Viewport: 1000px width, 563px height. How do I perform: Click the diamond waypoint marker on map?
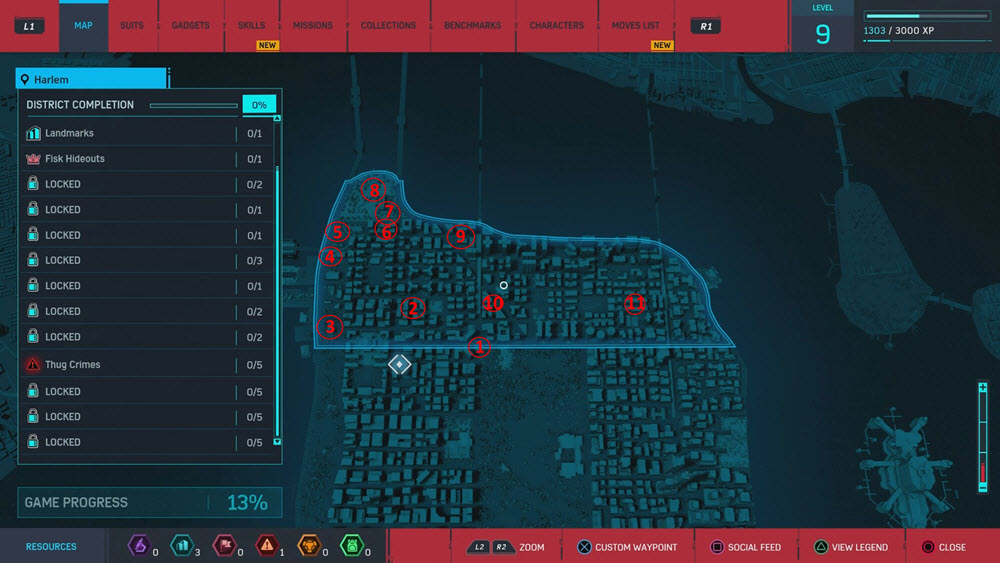[x=399, y=364]
